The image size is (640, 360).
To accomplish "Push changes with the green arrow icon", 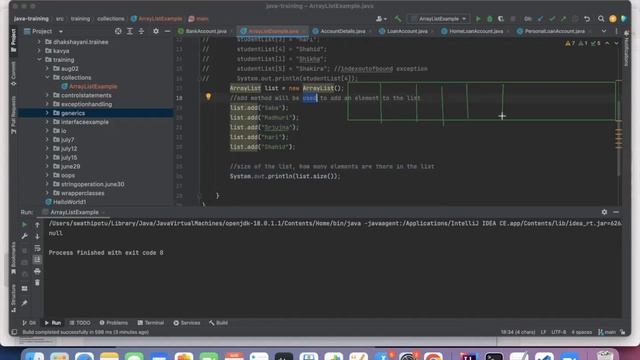I will click(x=563, y=19).
